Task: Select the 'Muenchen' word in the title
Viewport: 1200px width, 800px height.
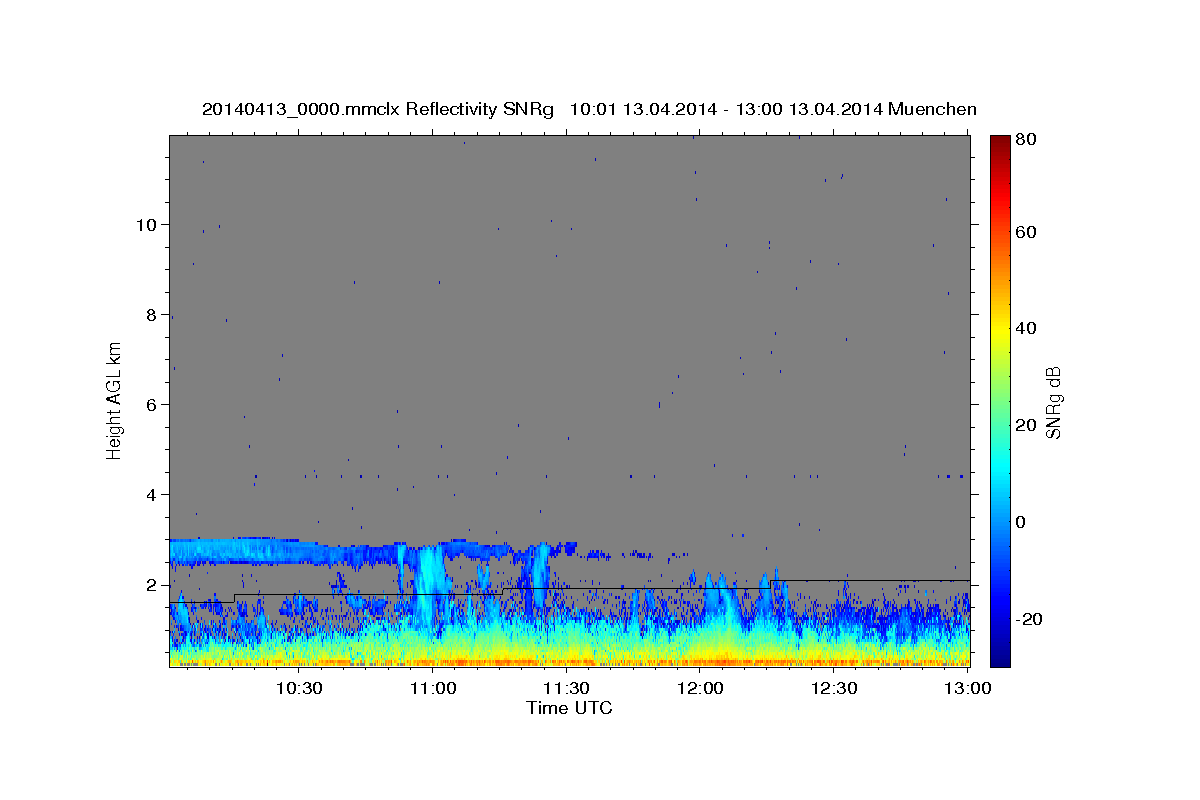Action: coord(932,109)
